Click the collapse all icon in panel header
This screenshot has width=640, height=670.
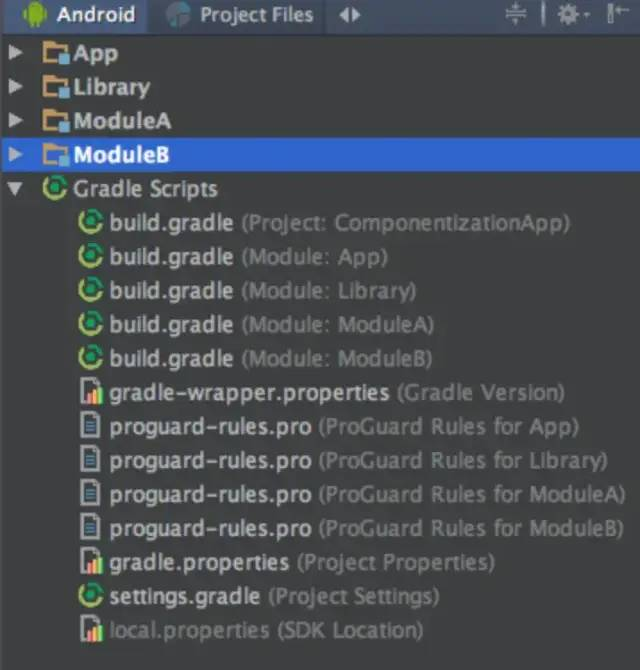[516, 14]
